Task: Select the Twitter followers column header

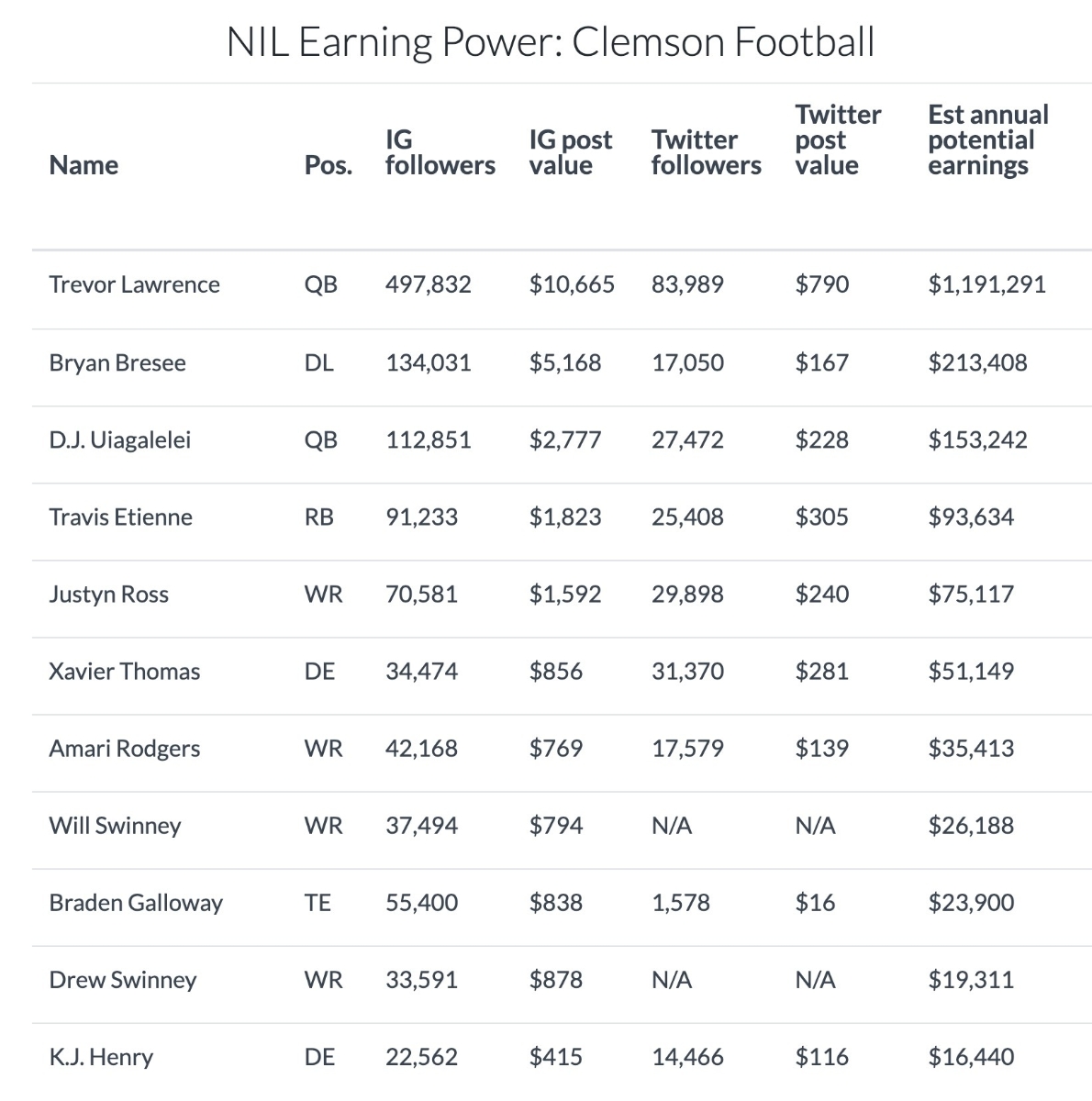Action: pos(706,152)
